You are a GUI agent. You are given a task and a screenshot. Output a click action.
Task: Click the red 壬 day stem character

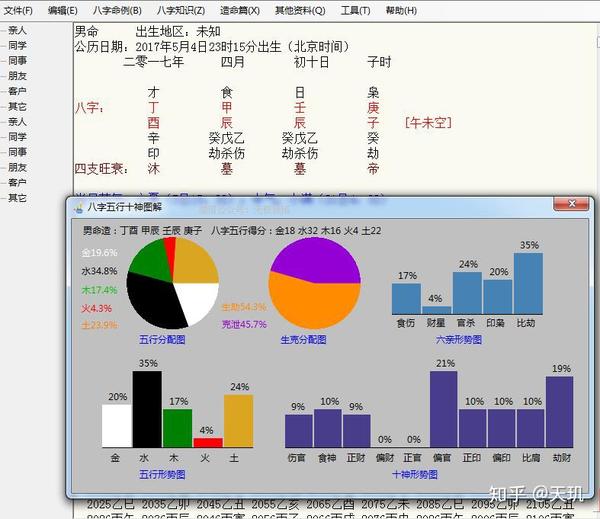coord(300,108)
